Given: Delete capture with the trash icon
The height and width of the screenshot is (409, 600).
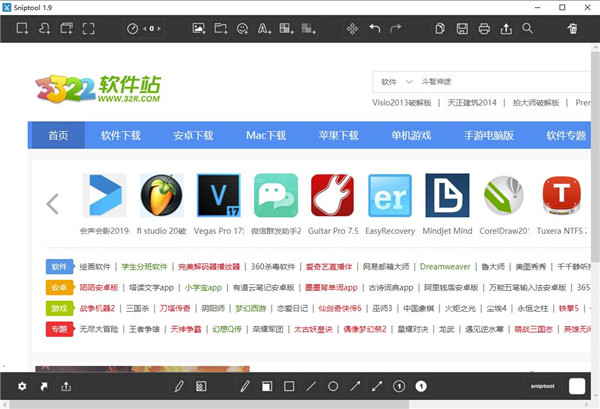Looking at the screenshot, I should click(x=571, y=29).
